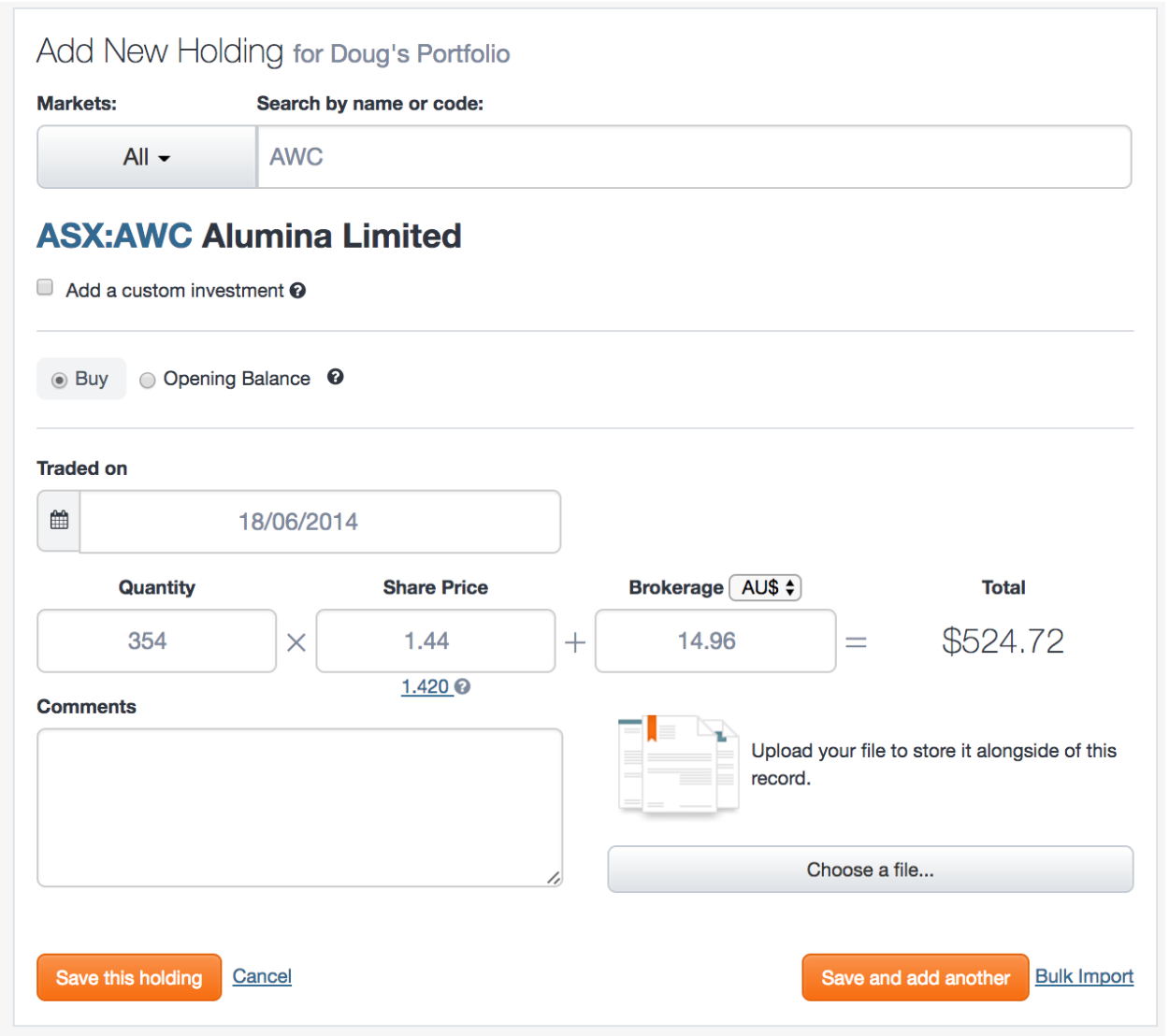Open the Markets All dropdown
1169x1036 pixels.
click(x=146, y=156)
